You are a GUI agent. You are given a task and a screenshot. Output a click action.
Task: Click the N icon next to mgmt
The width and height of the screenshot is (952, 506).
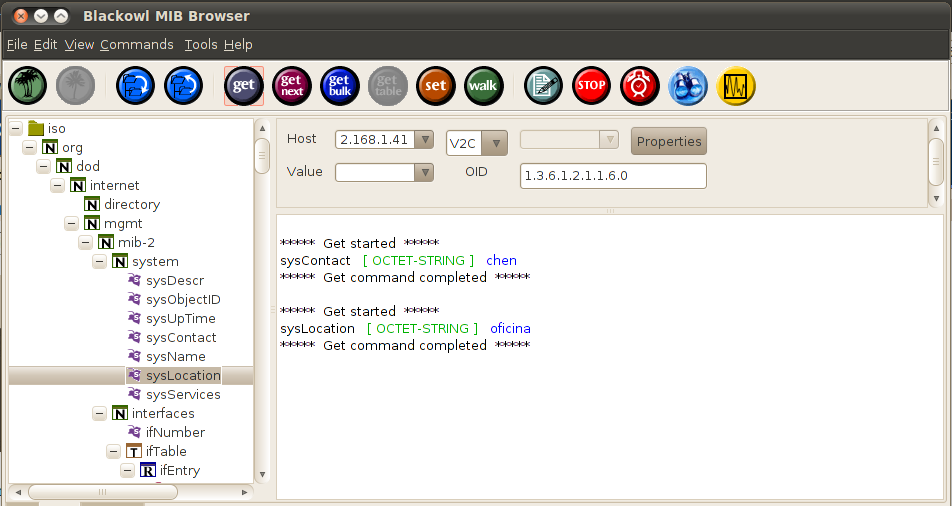[x=92, y=223]
